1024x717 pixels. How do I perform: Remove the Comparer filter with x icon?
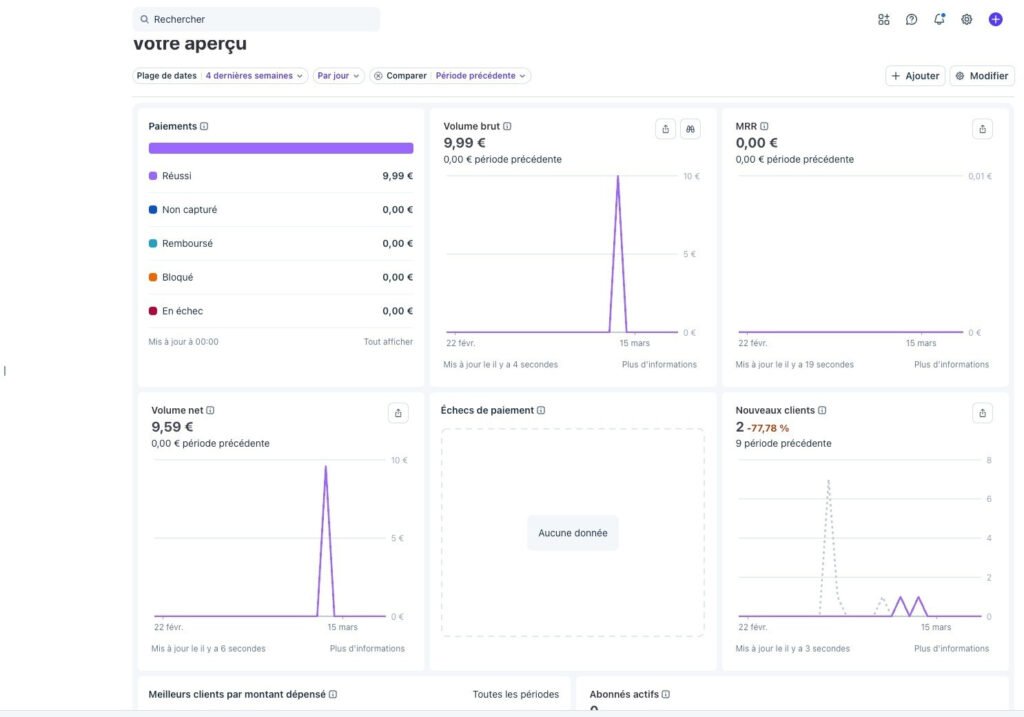(x=378, y=76)
